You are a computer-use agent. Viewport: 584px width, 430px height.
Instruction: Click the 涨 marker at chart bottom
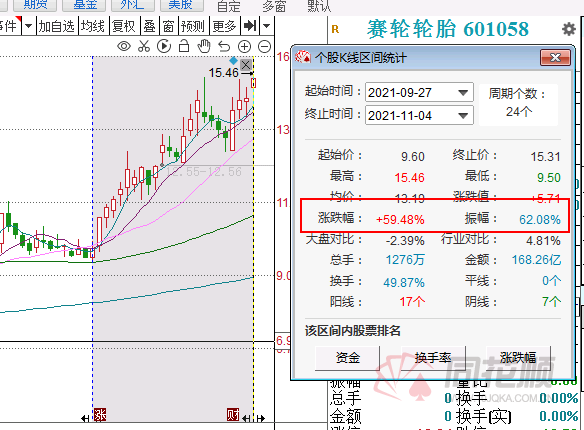(x=100, y=415)
